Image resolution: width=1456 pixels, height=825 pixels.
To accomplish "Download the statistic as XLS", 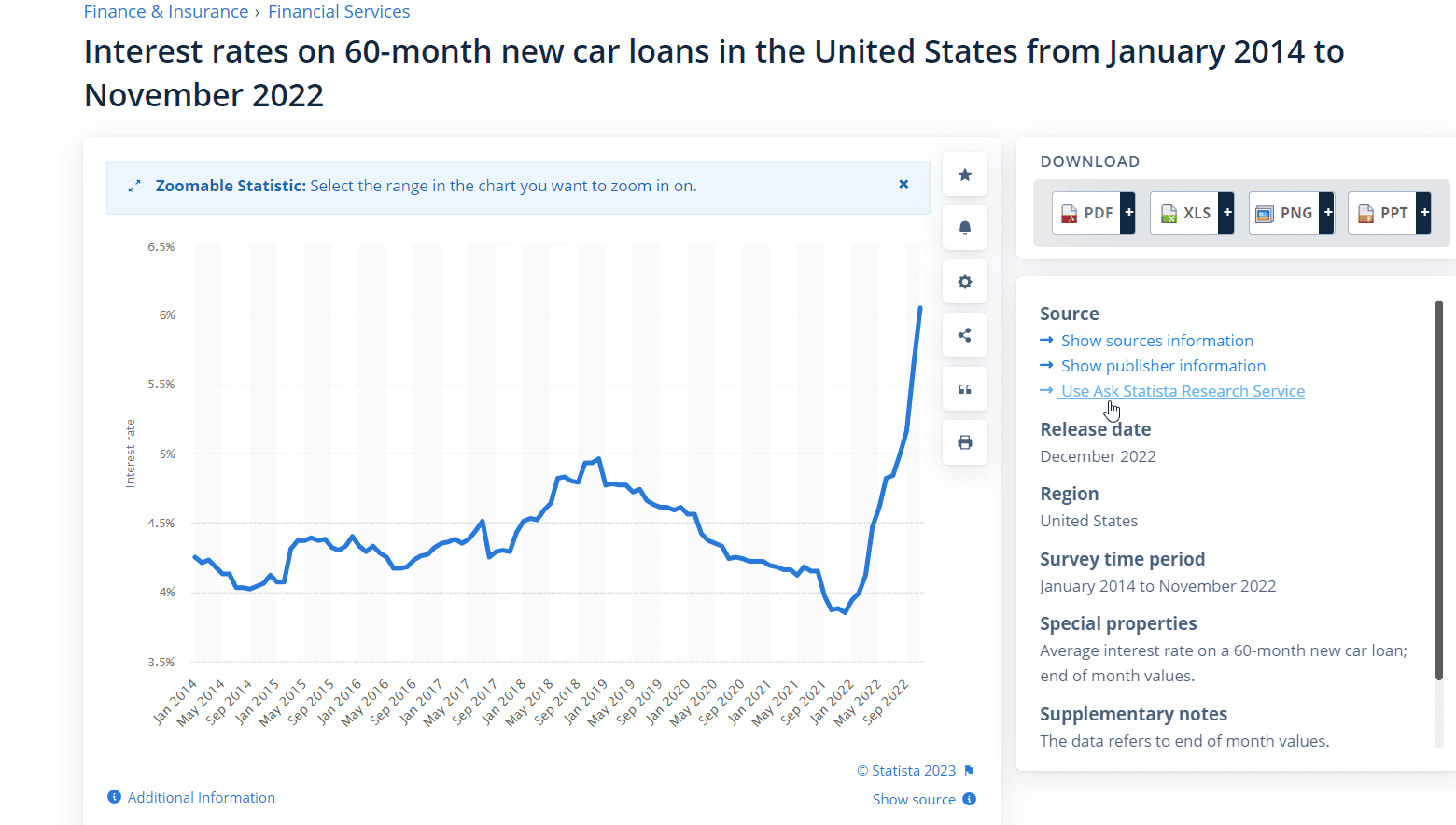I will (1185, 213).
